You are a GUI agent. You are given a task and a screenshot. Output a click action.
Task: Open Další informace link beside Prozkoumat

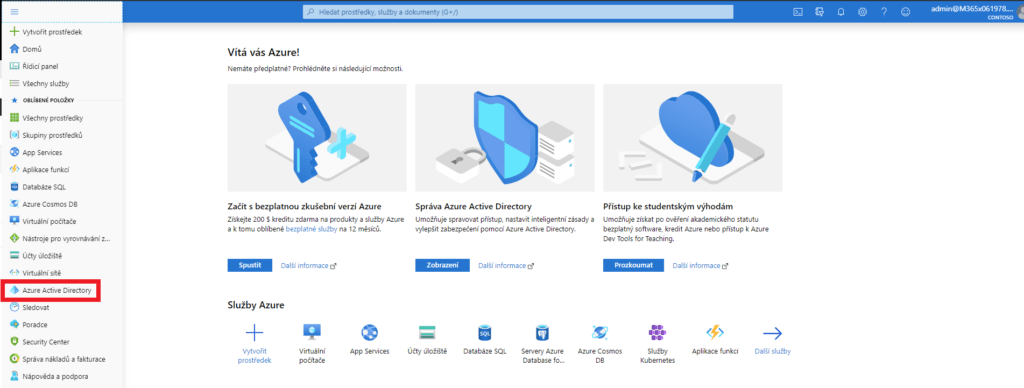coord(700,266)
